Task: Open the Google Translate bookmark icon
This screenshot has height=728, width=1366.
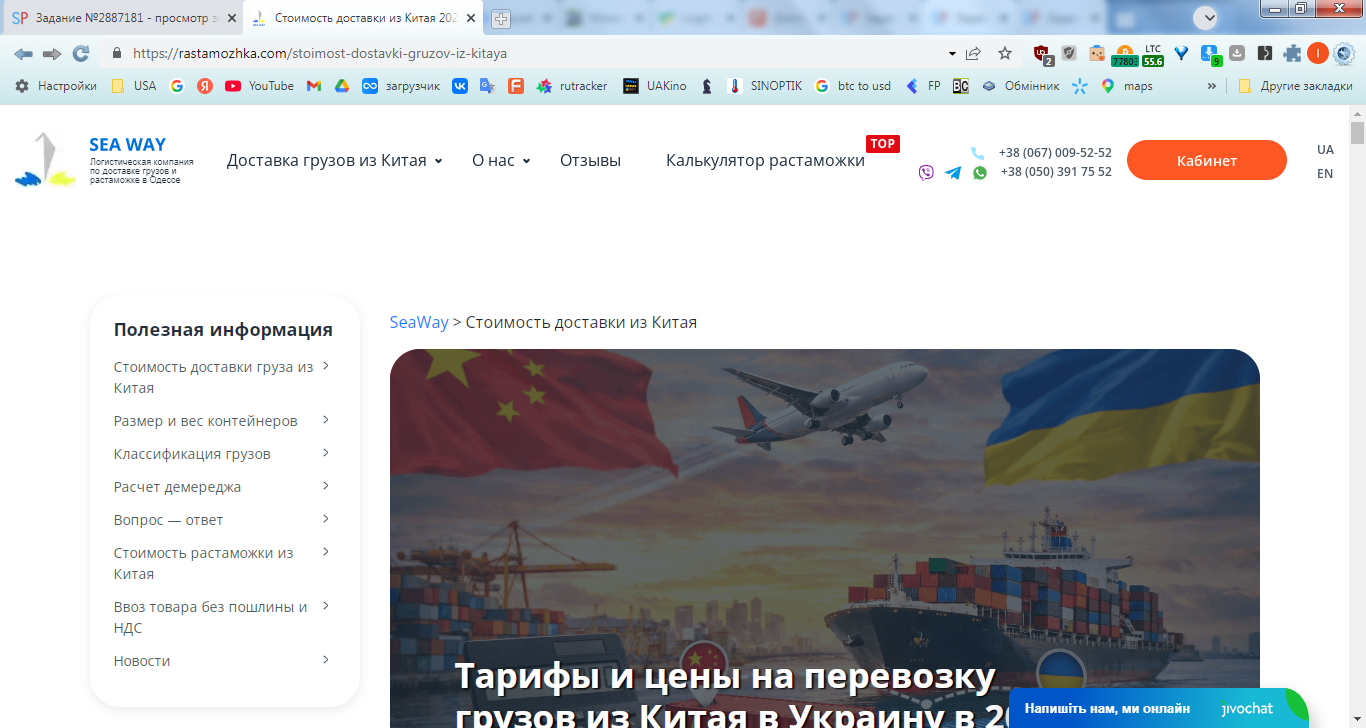Action: pyautogui.click(x=487, y=86)
